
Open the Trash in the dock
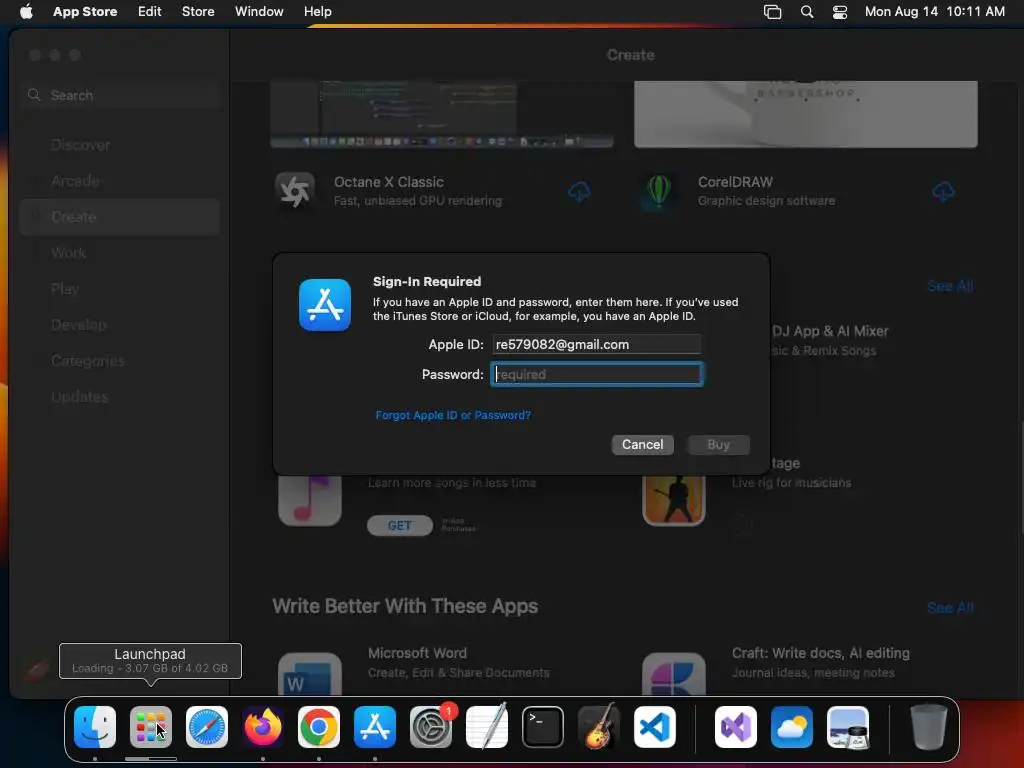pyautogui.click(x=929, y=727)
